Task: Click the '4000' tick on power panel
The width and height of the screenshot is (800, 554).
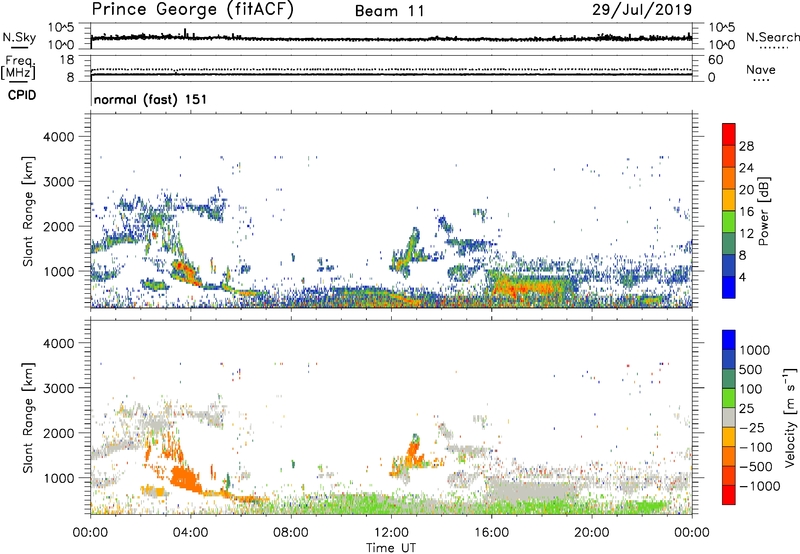Action: coord(58,137)
